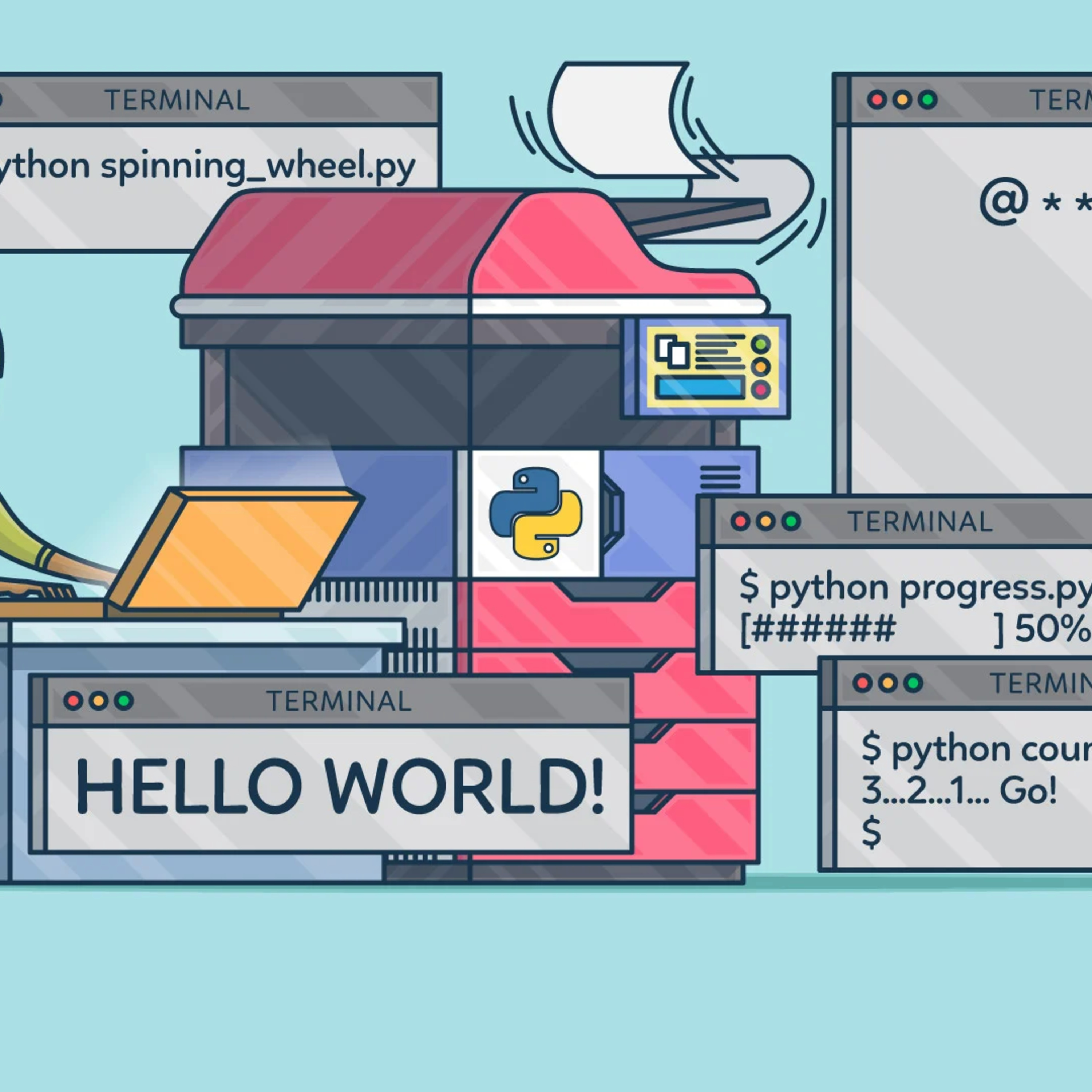Click the '50%' progress value
The height and width of the screenshot is (1092, 1092).
(1053, 629)
